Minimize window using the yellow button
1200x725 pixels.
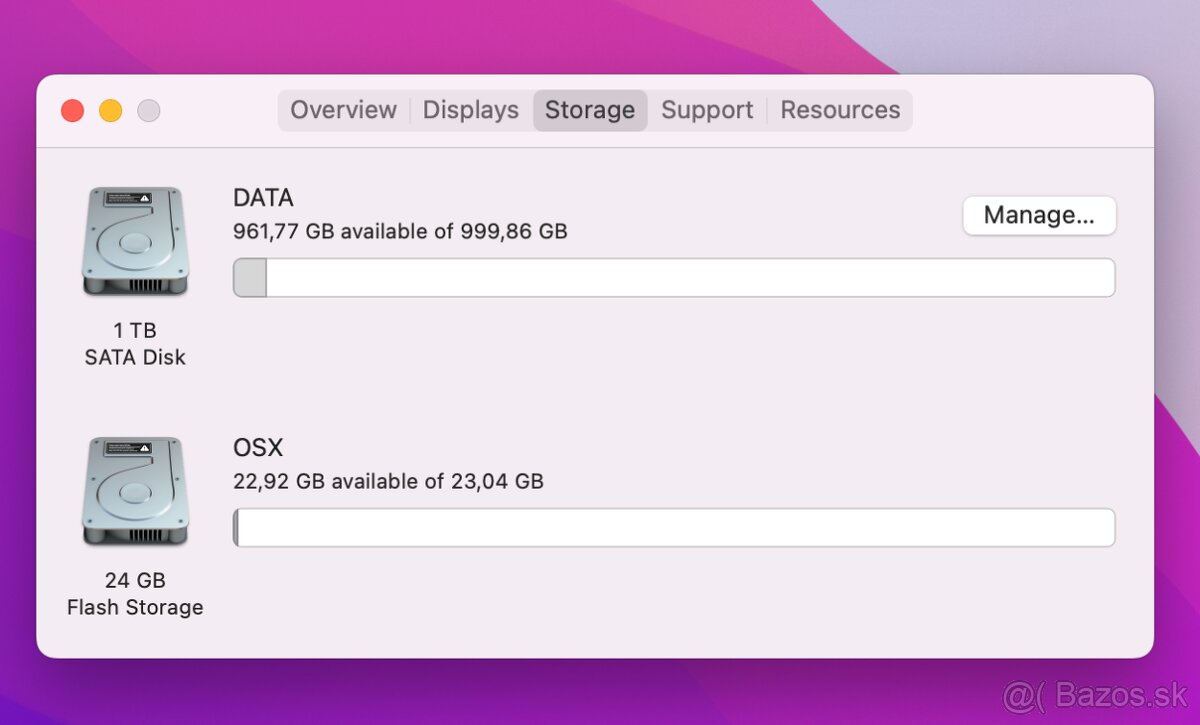click(x=110, y=111)
